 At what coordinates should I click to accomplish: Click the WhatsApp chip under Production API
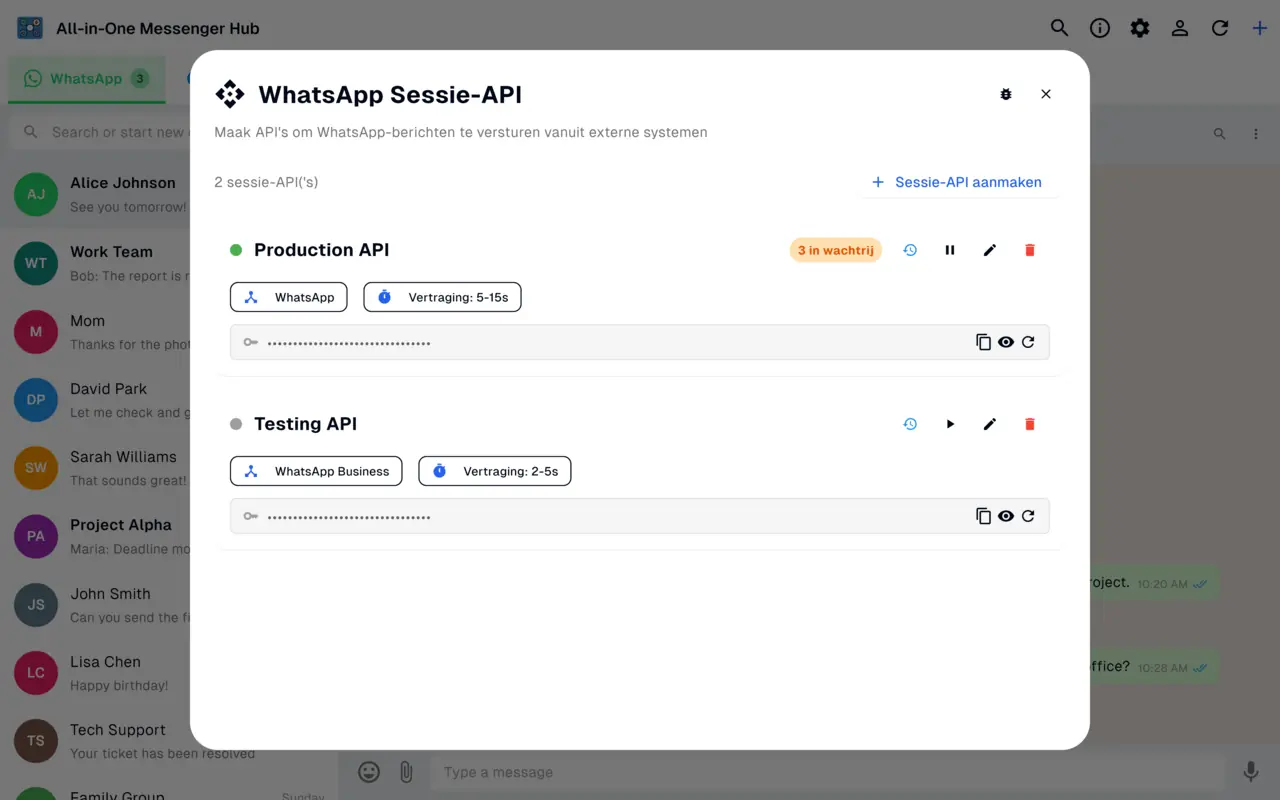tap(289, 297)
